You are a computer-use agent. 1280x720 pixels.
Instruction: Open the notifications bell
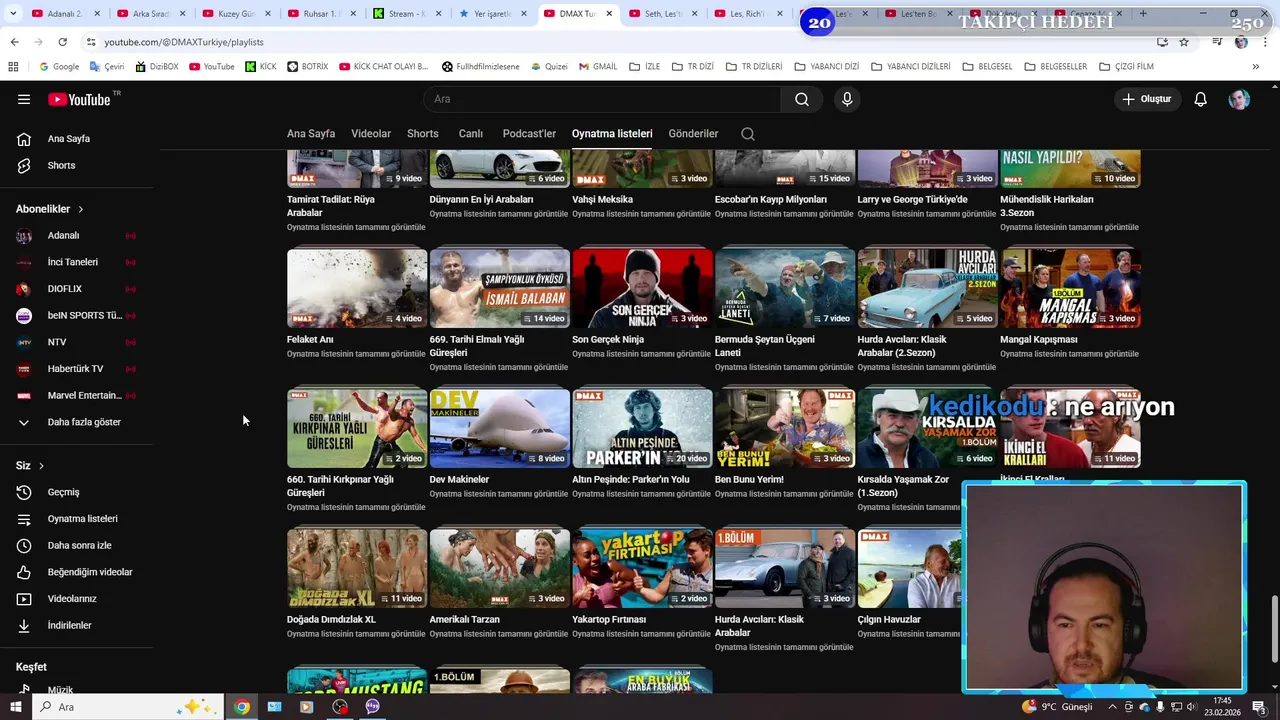point(1200,99)
